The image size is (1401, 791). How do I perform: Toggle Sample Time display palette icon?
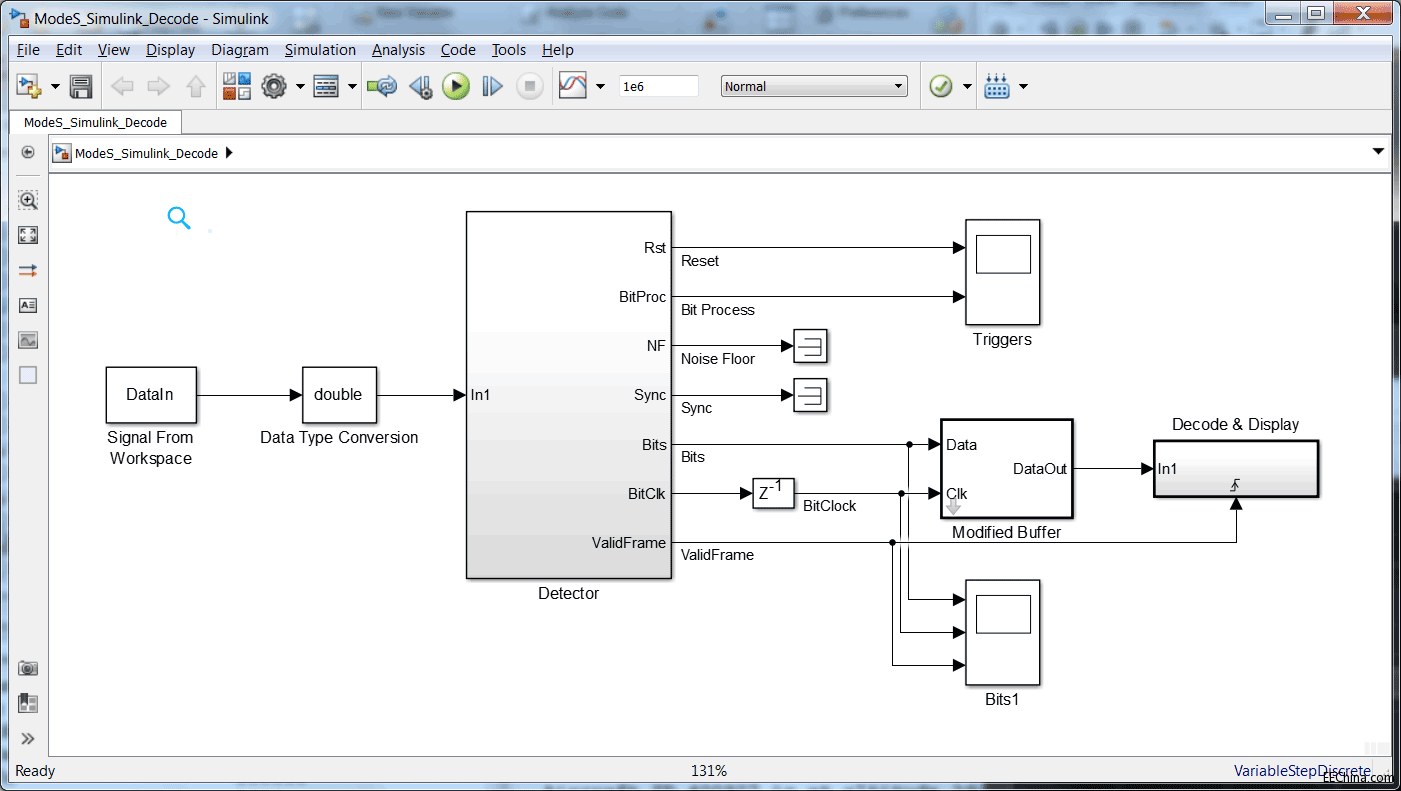point(28,270)
